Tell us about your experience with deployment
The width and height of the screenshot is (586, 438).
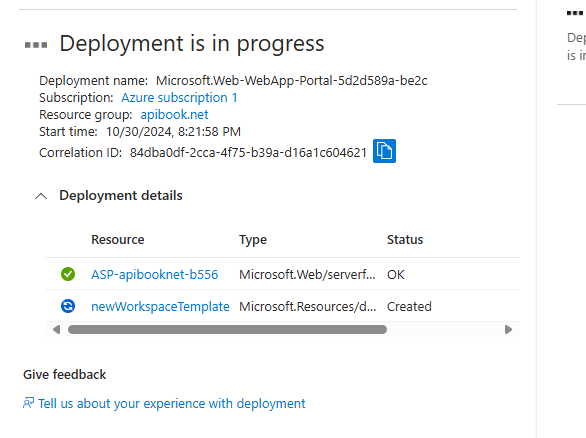[172, 404]
